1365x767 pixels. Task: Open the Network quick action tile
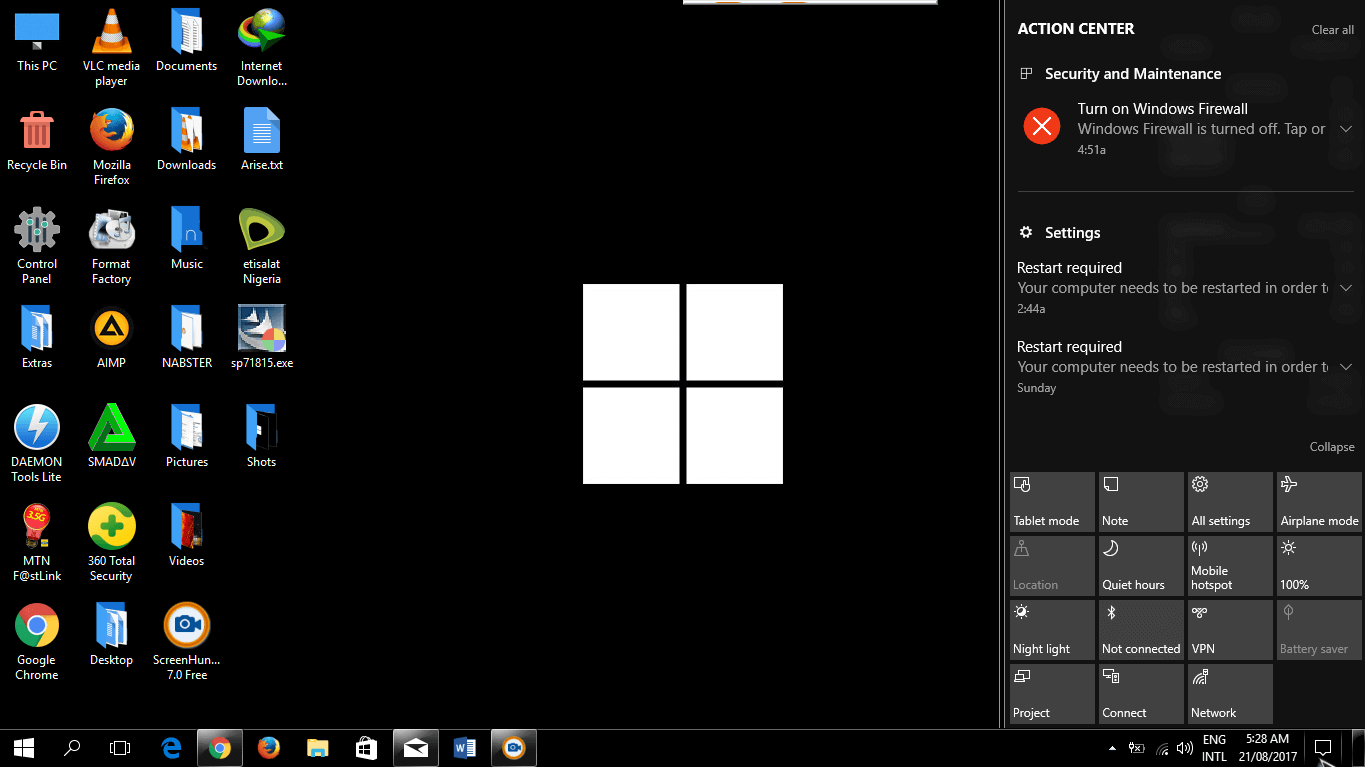click(x=1230, y=694)
